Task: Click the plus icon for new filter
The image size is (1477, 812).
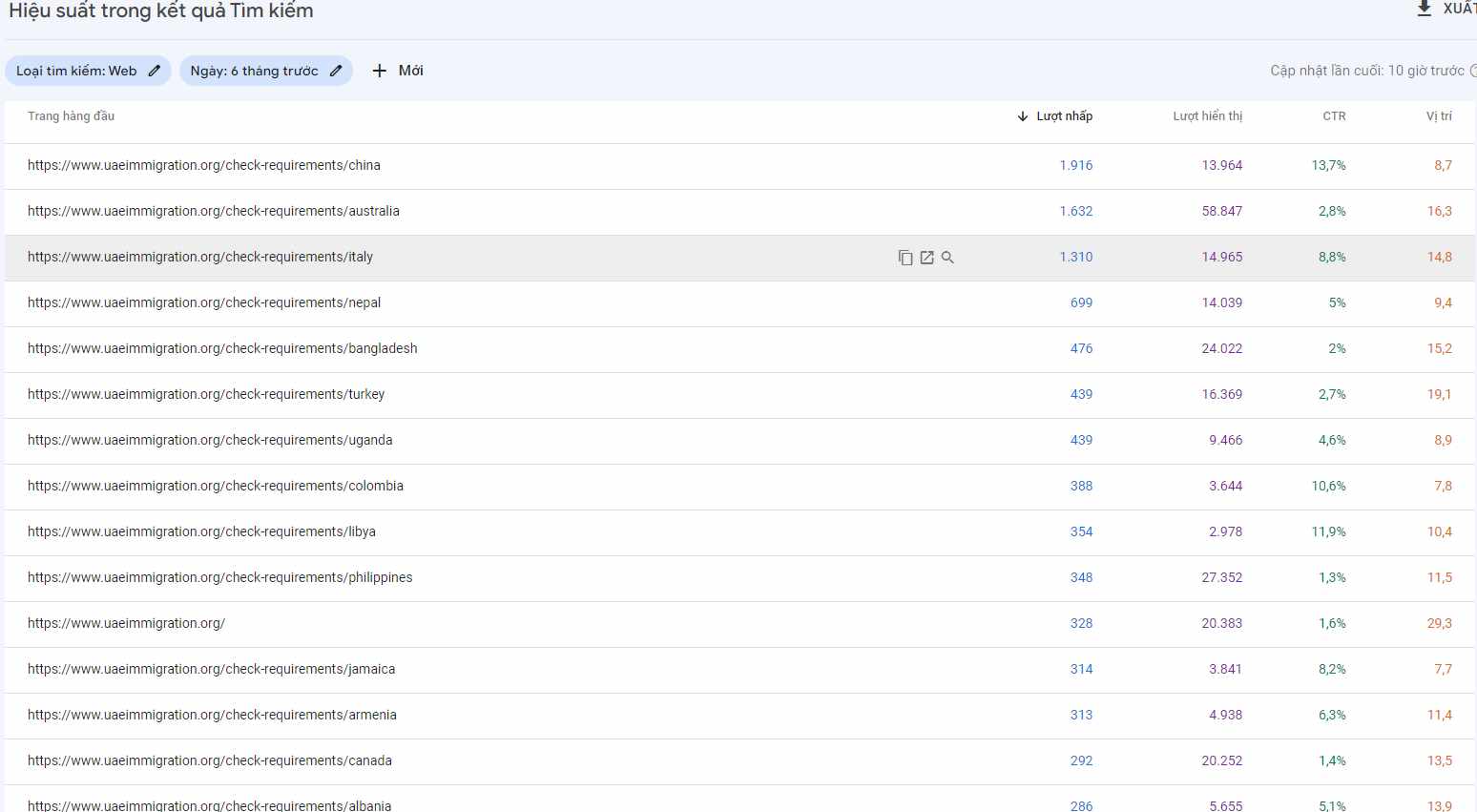Action: (x=380, y=71)
